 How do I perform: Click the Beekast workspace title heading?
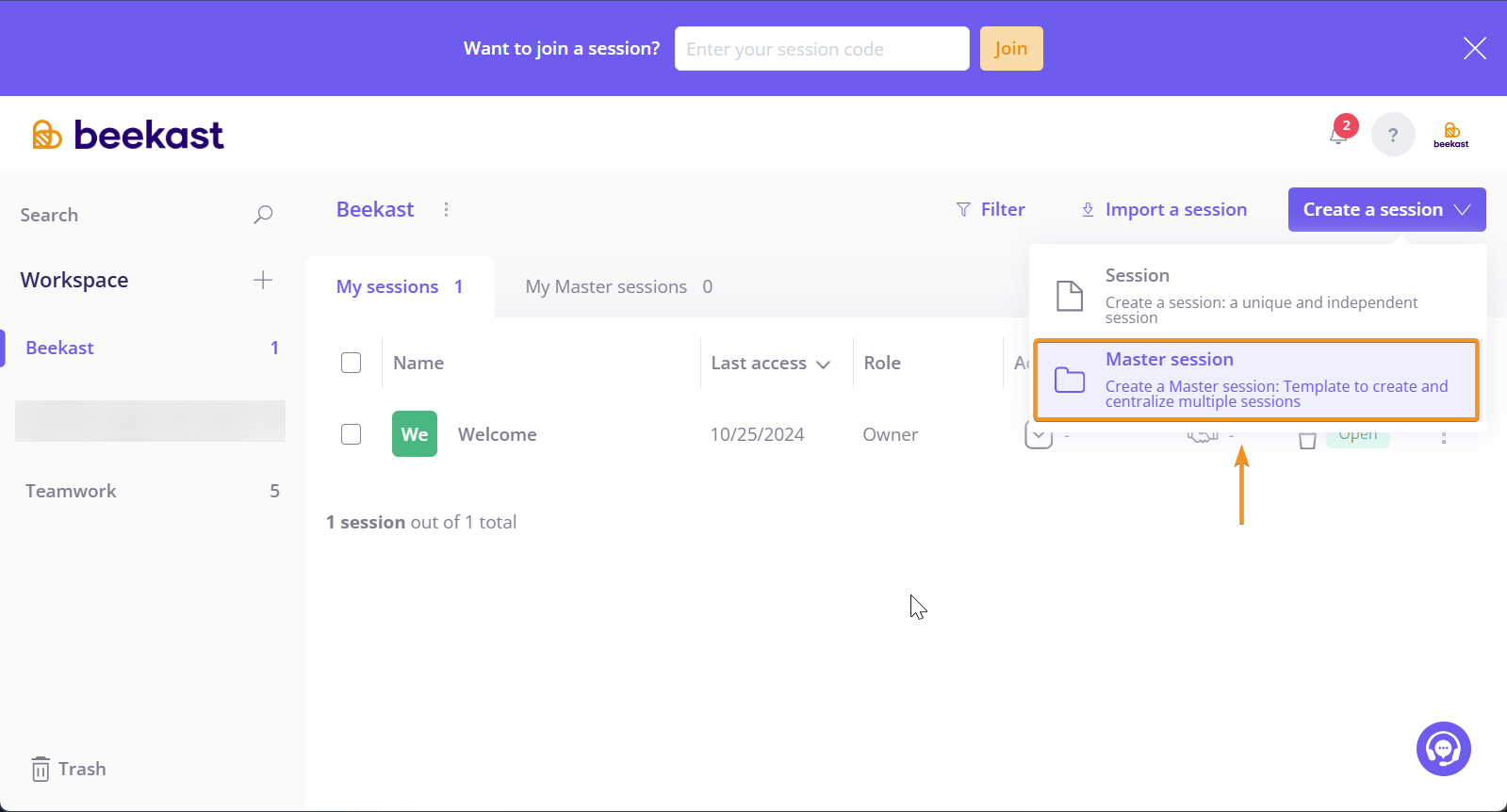tap(375, 209)
